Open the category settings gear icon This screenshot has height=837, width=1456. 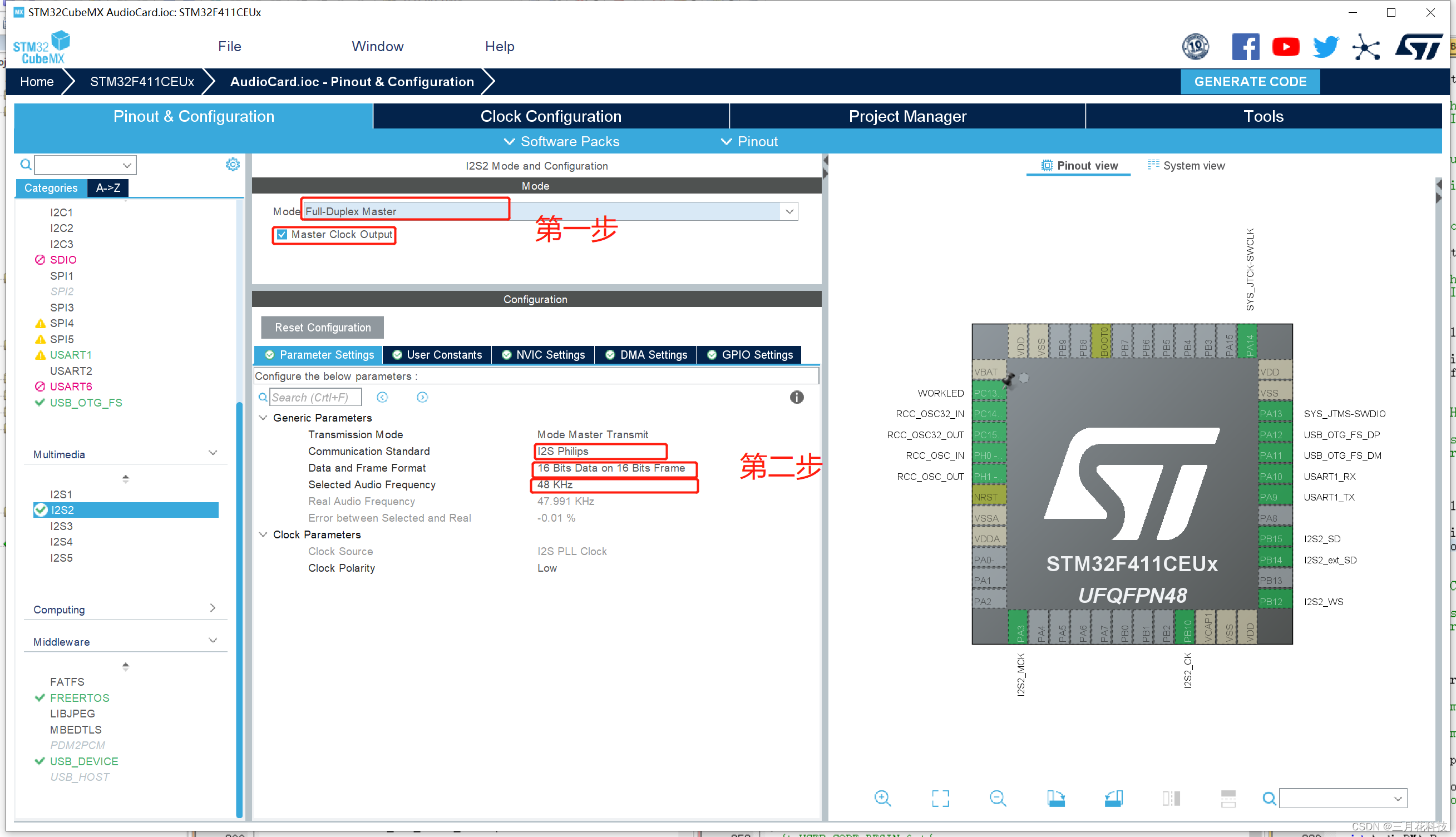tap(233, 165)
